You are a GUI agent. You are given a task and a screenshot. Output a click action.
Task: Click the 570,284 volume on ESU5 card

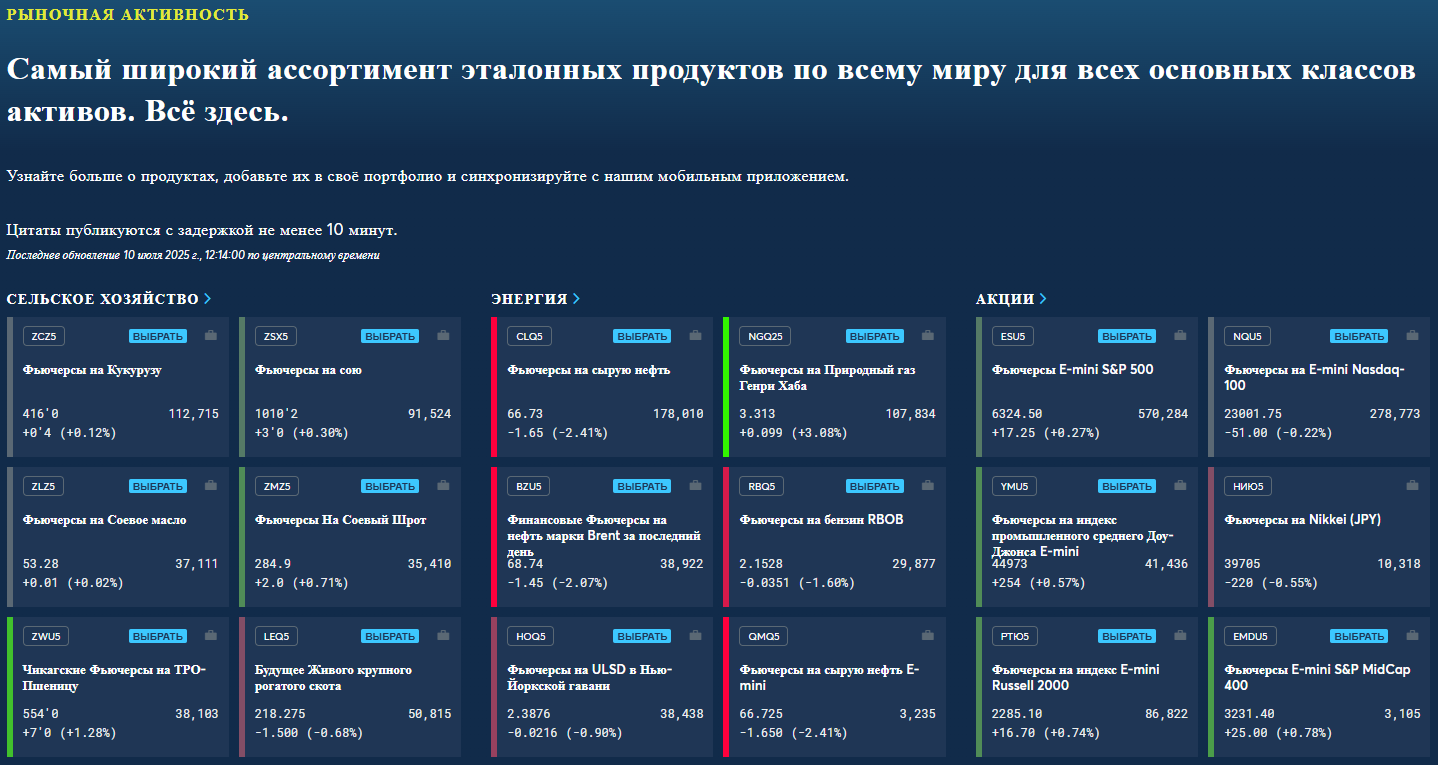(1163, 414)
